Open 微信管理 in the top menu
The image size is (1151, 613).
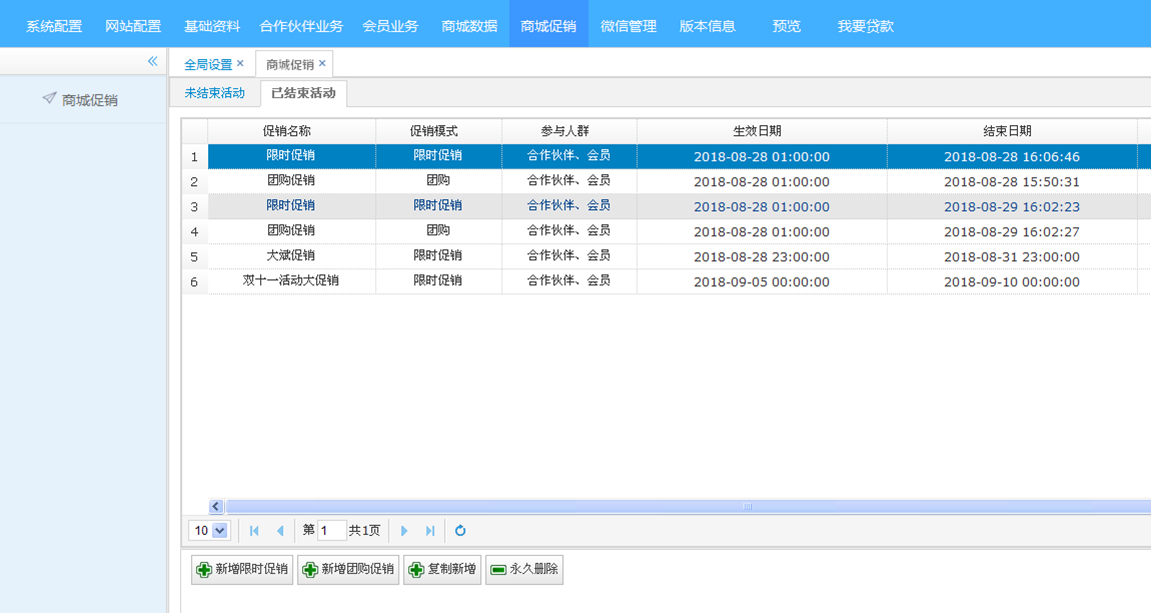628,26
